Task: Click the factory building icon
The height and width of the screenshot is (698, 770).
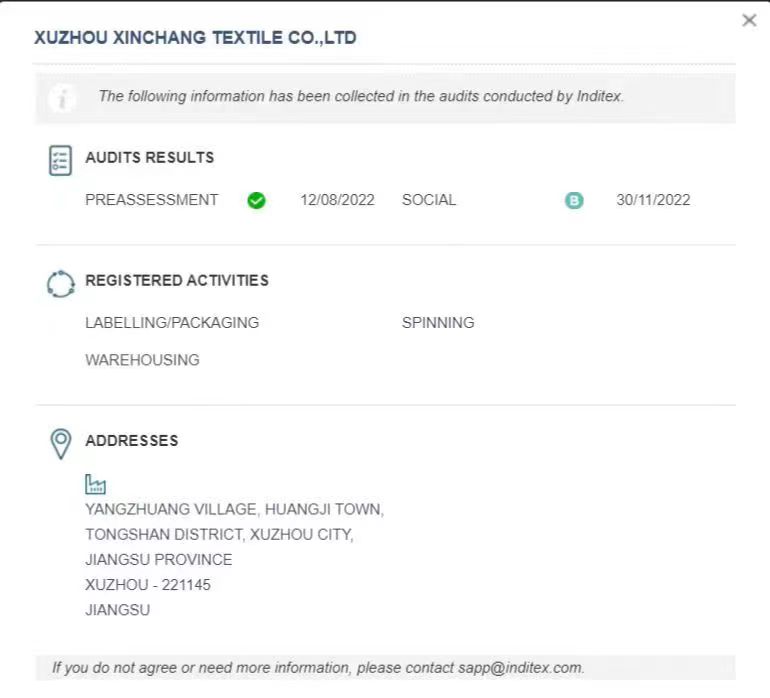Action: pos(96,485)
